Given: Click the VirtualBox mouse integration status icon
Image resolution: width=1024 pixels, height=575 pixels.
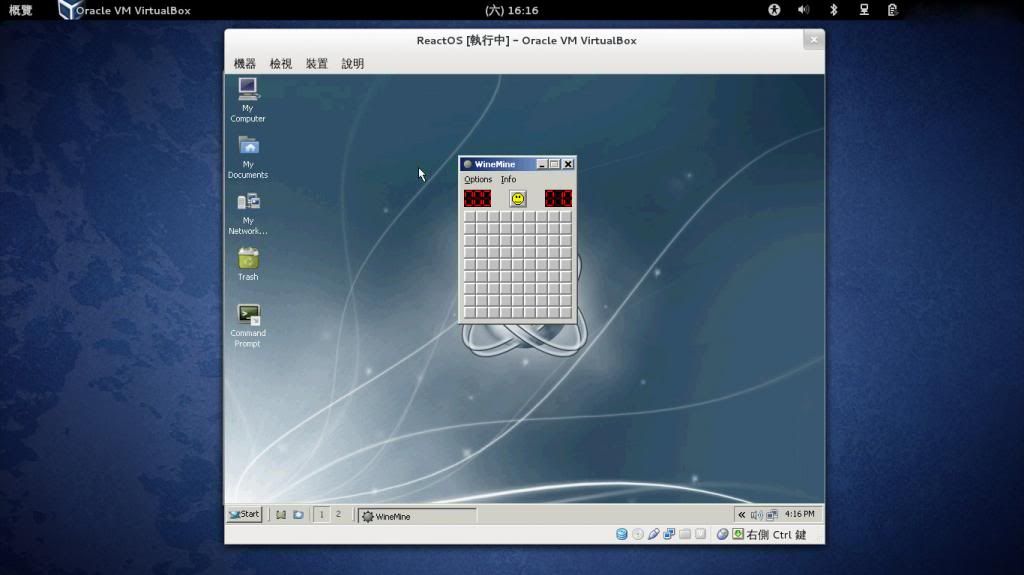Looking at the screenshot, I should coord(722,534).
